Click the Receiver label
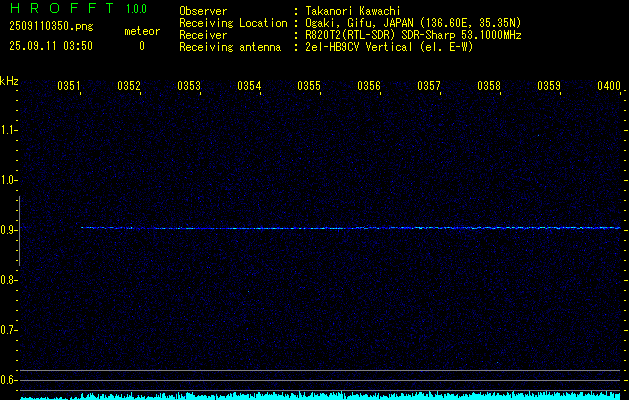 point(203,35)
